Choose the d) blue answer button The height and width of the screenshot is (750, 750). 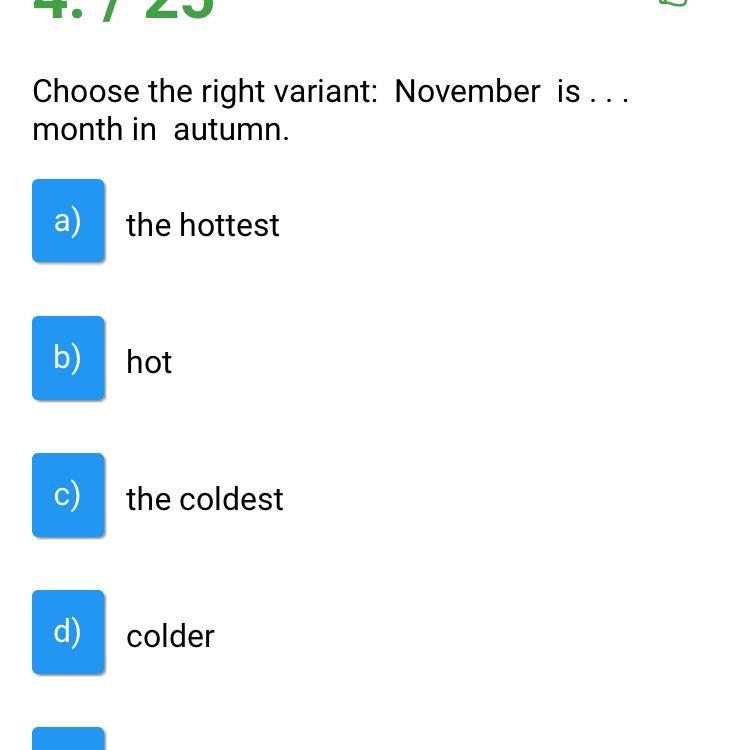[68, 632]
